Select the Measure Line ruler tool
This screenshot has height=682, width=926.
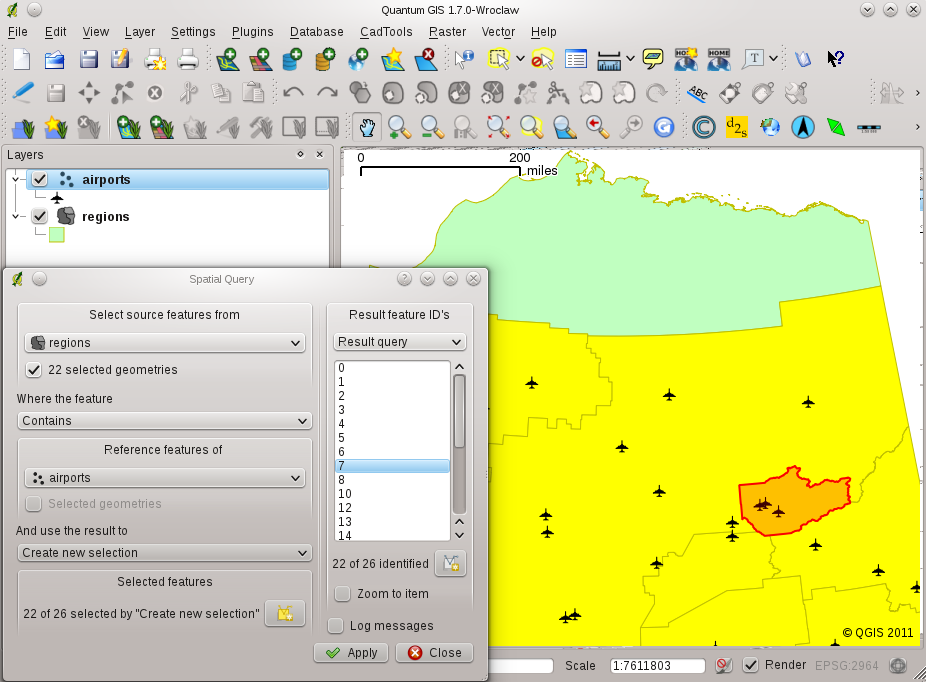pos(608,59)
